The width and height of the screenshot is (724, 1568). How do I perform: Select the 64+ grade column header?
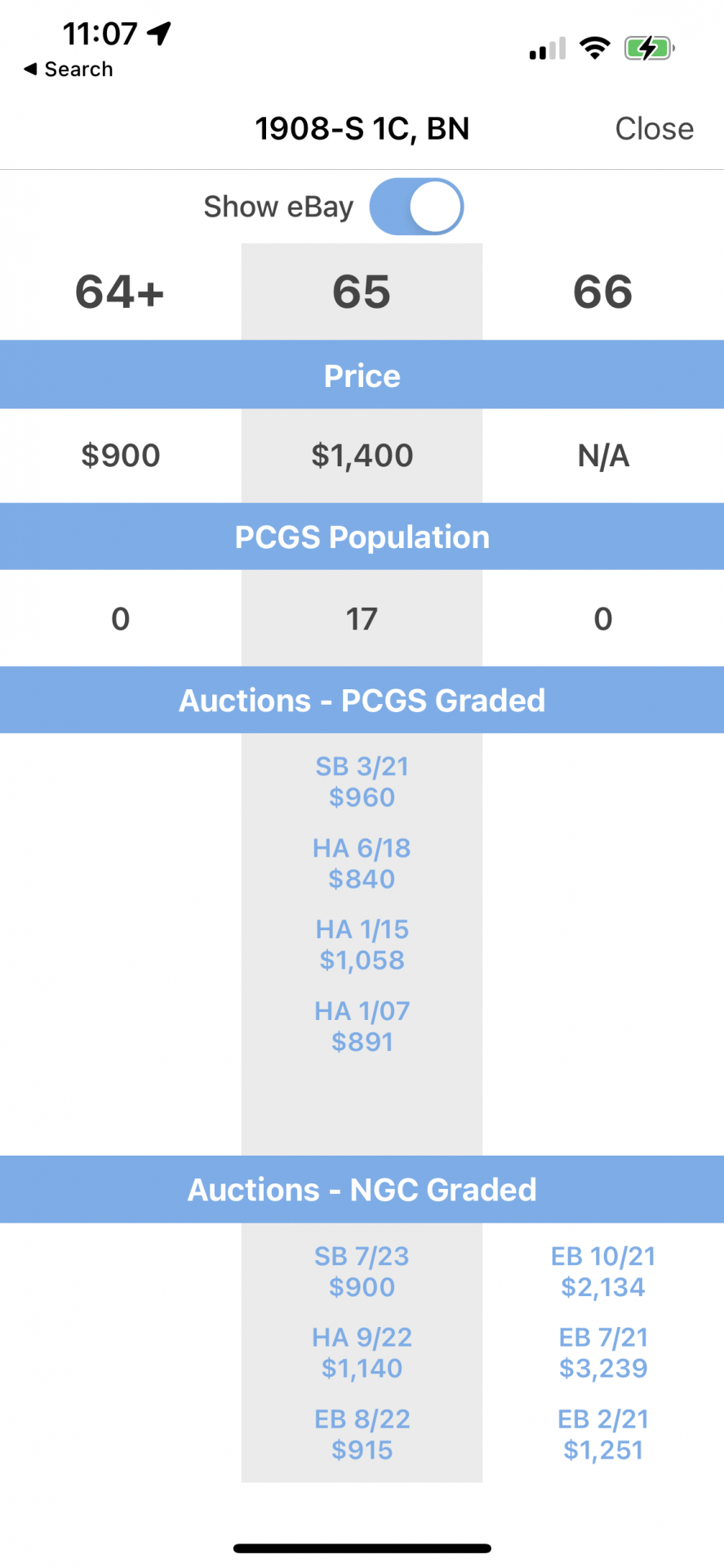tap(120, 292)
